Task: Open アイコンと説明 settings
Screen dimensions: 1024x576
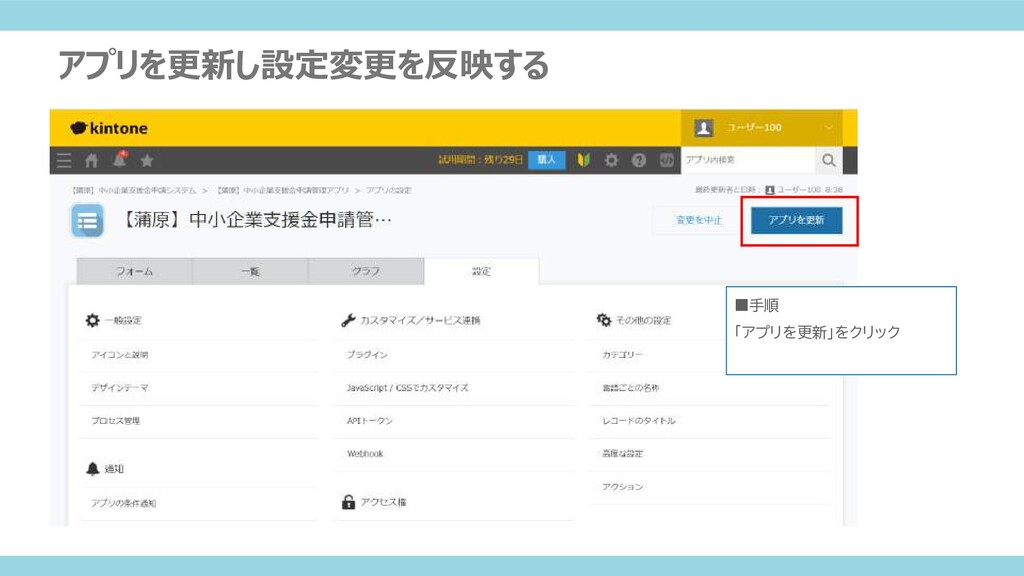Action: 120,355
